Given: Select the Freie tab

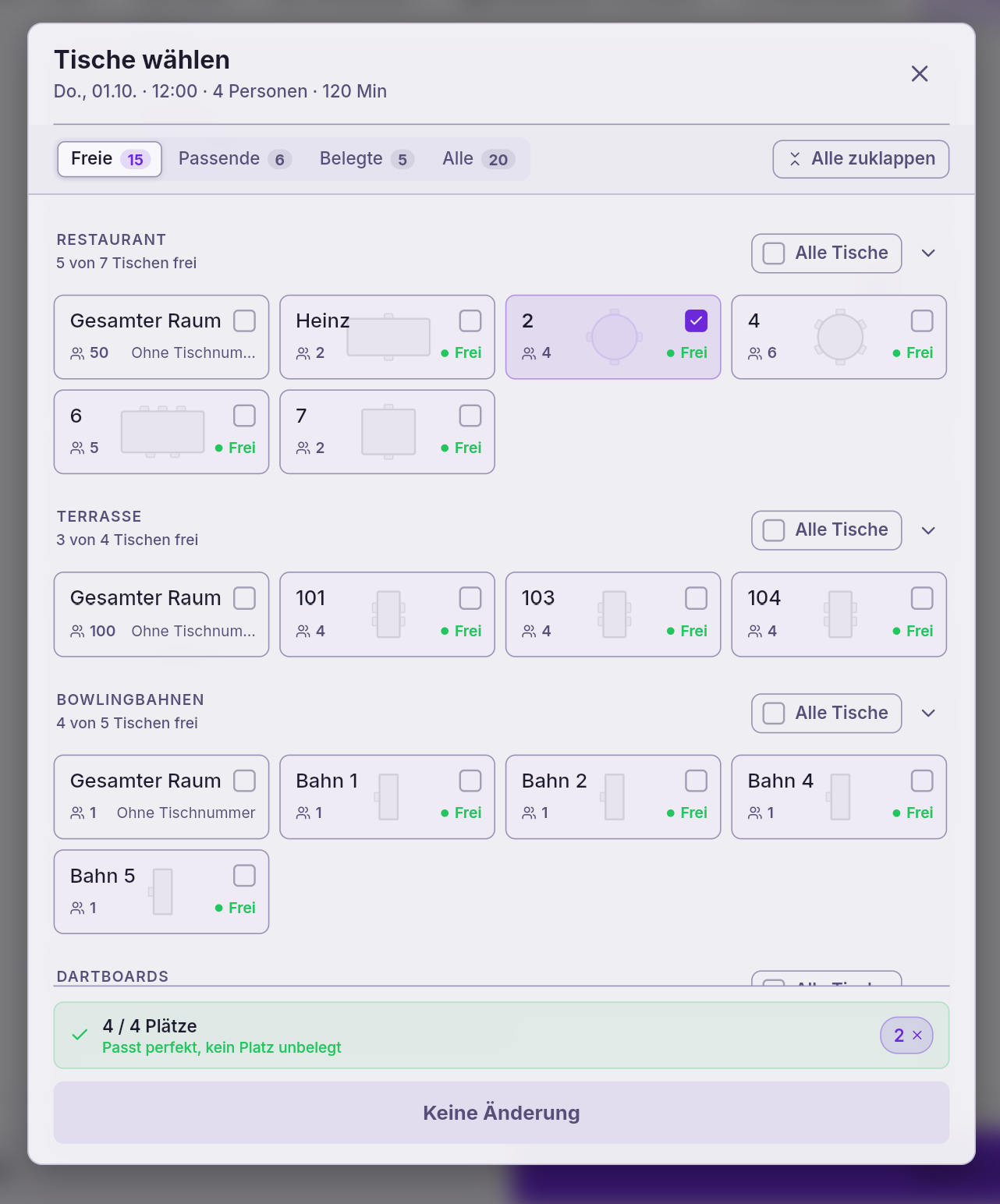Looking at the screenshot, I should (x=109, y=159).
